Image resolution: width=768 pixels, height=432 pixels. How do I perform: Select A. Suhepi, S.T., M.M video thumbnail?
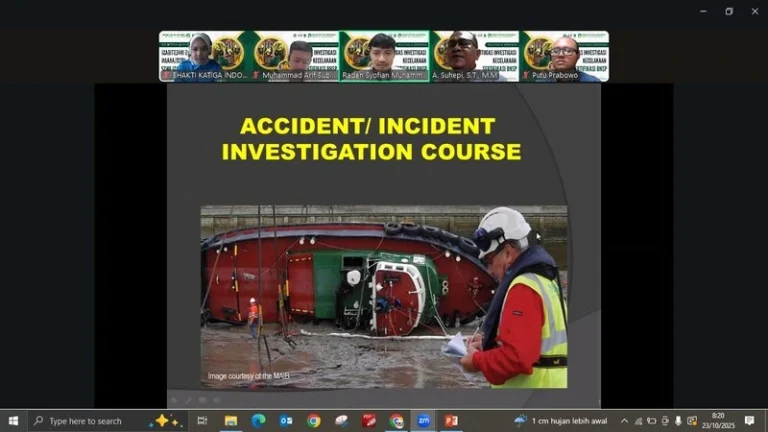(475, 56)
